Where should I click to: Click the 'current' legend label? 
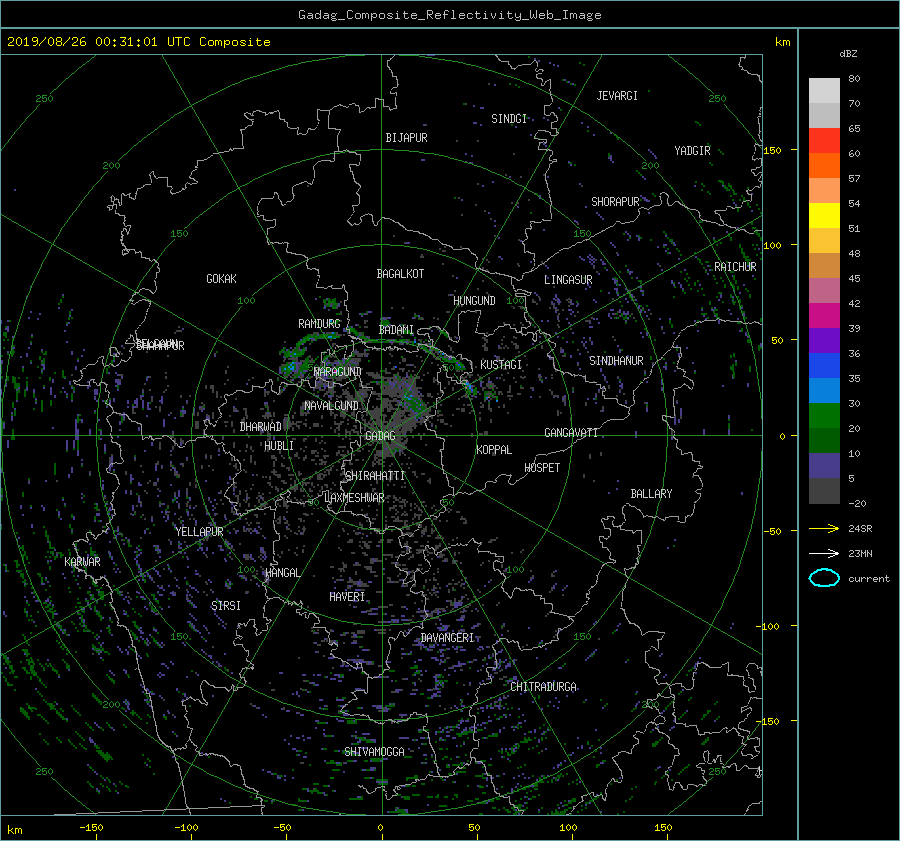click(x=869, y=579)
